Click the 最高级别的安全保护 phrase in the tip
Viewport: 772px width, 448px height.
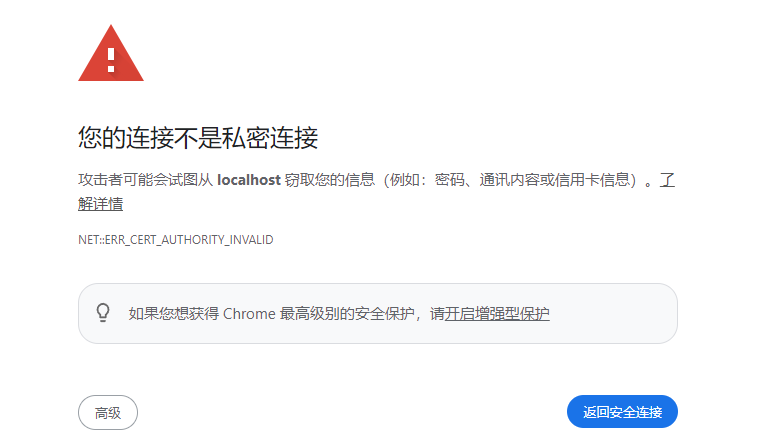pos(347,314)
